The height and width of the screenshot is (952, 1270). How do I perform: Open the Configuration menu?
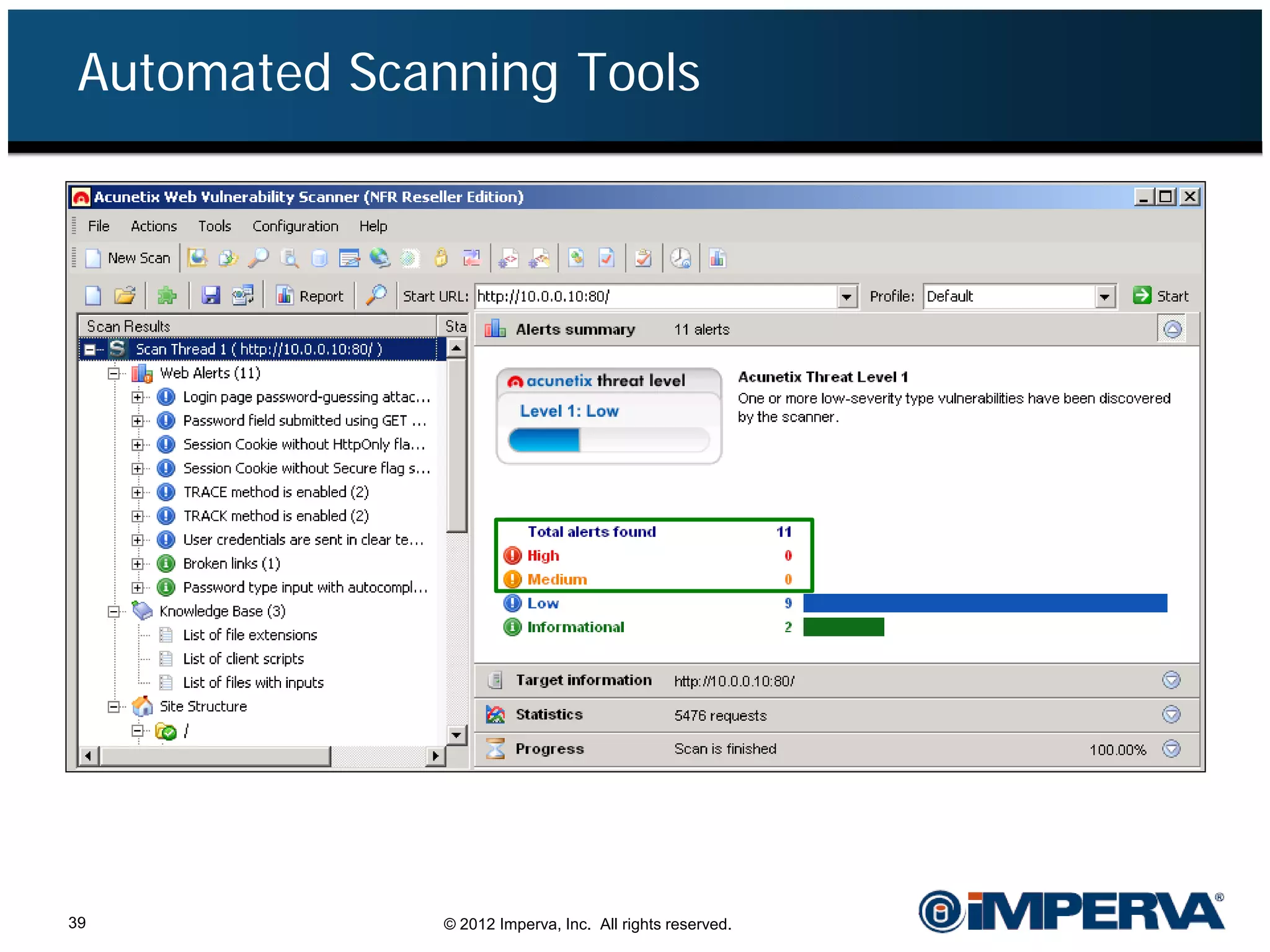(295, 226)
